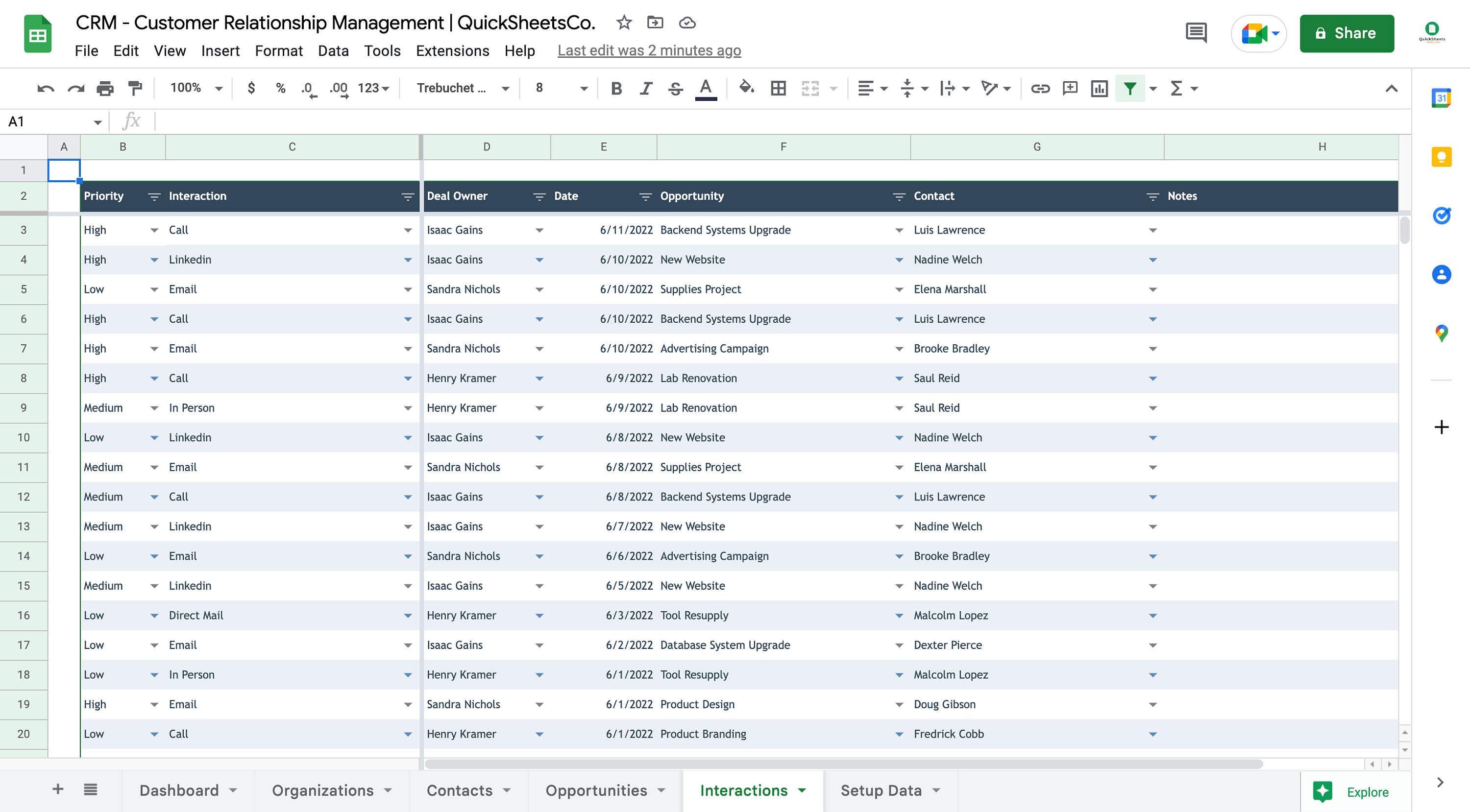1470x812 pixels.
Task: Open the Format menu
Action: click(278, 51)
